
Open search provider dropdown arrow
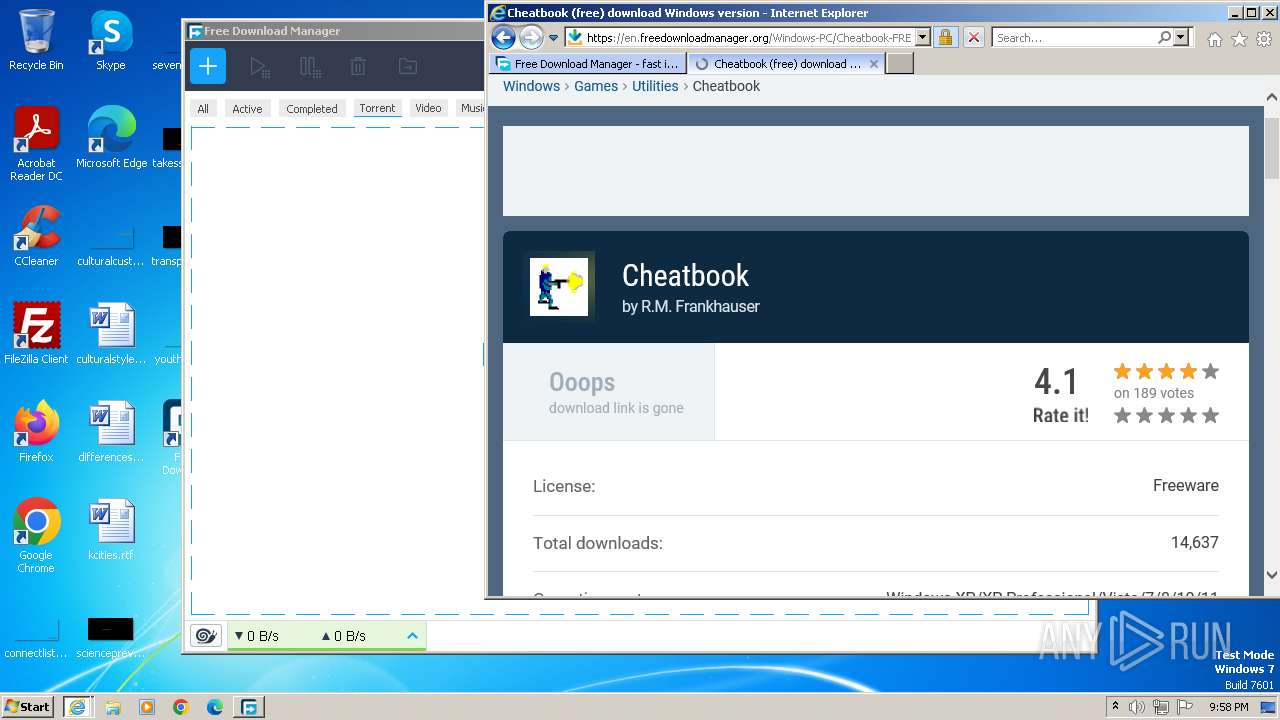point(1181,38)
